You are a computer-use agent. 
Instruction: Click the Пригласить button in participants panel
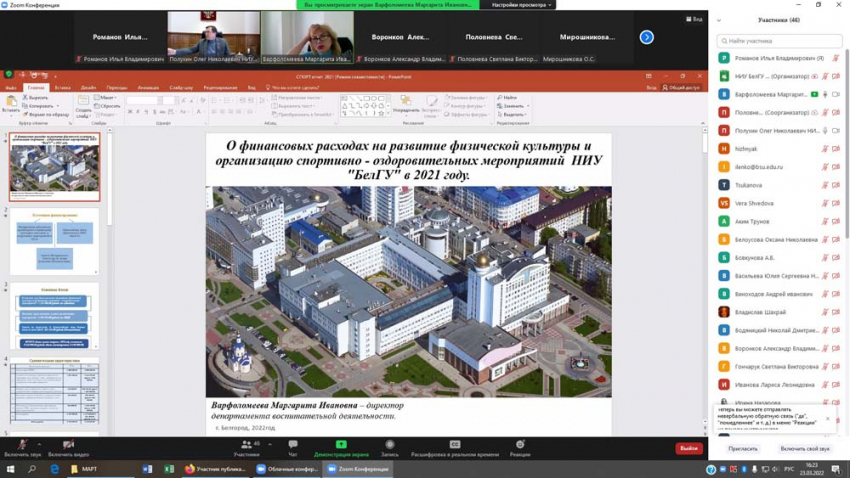743,449
